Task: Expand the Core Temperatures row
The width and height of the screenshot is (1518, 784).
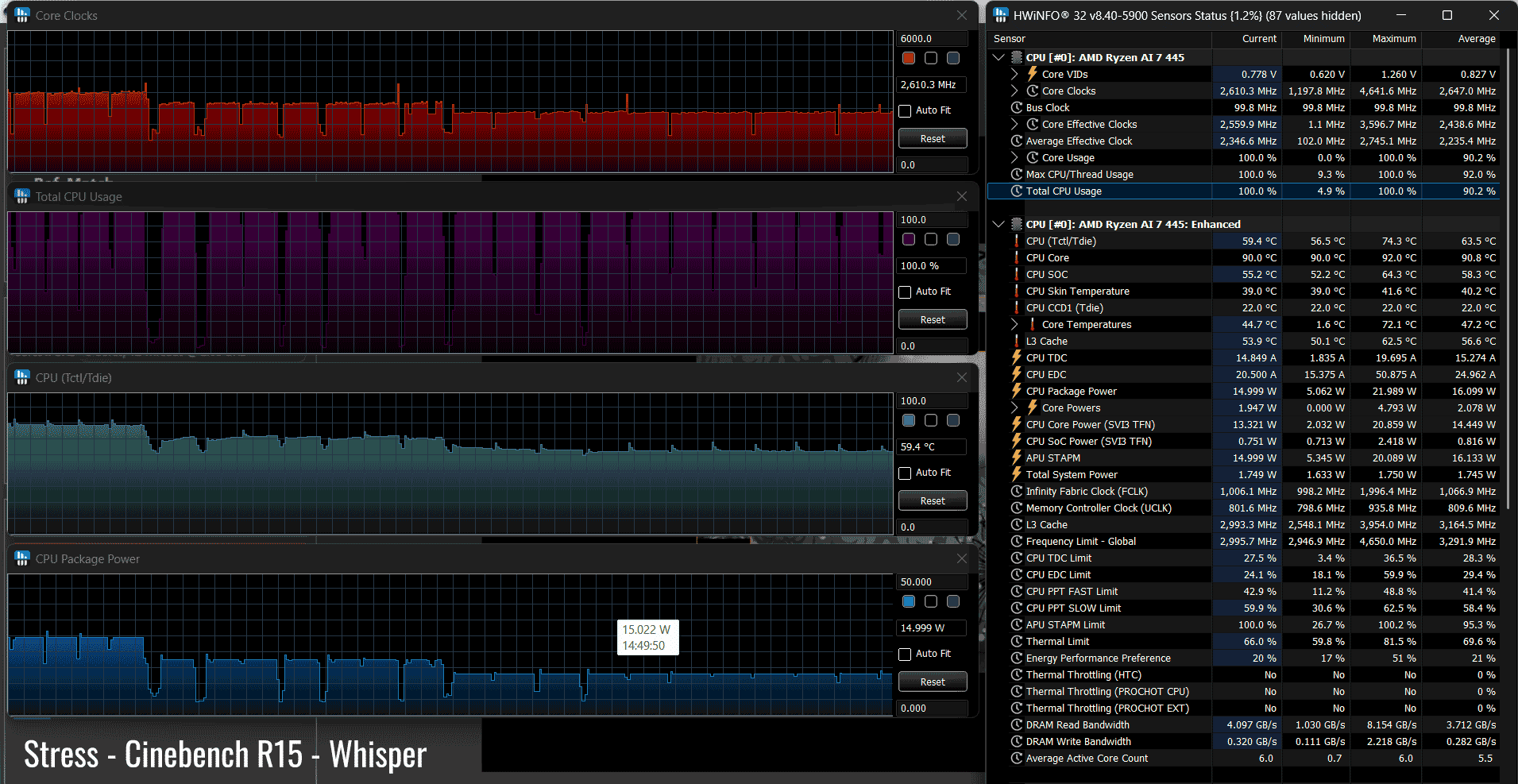Action: pos(1014,324)
